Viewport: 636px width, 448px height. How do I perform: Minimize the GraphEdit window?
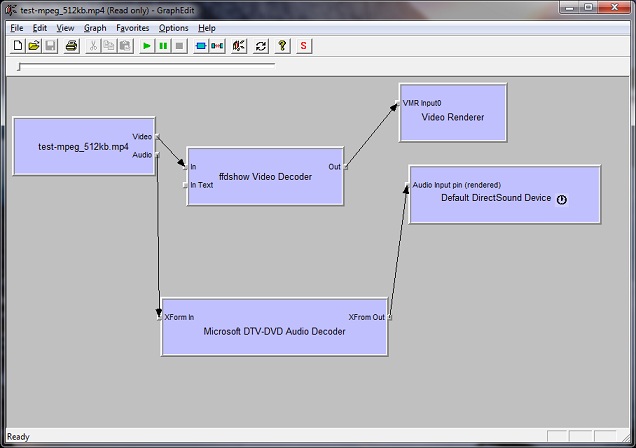569,7
